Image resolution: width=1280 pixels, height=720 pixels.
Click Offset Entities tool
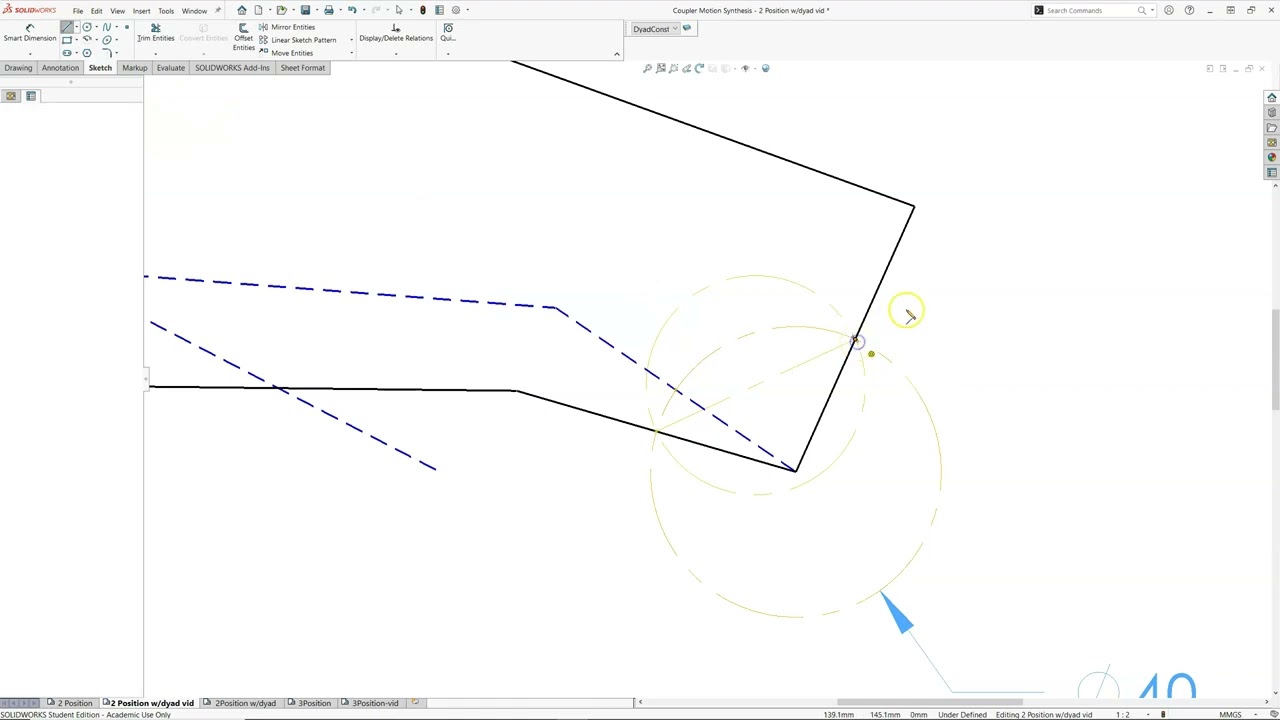[243, 36]
